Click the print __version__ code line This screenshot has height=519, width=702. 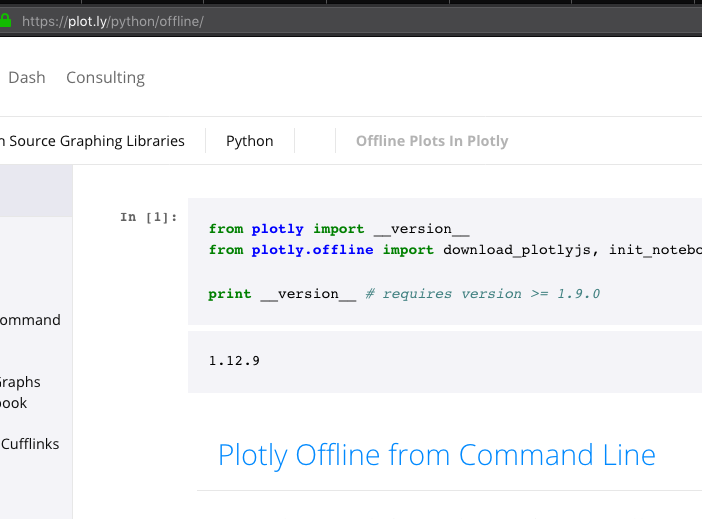404,294
